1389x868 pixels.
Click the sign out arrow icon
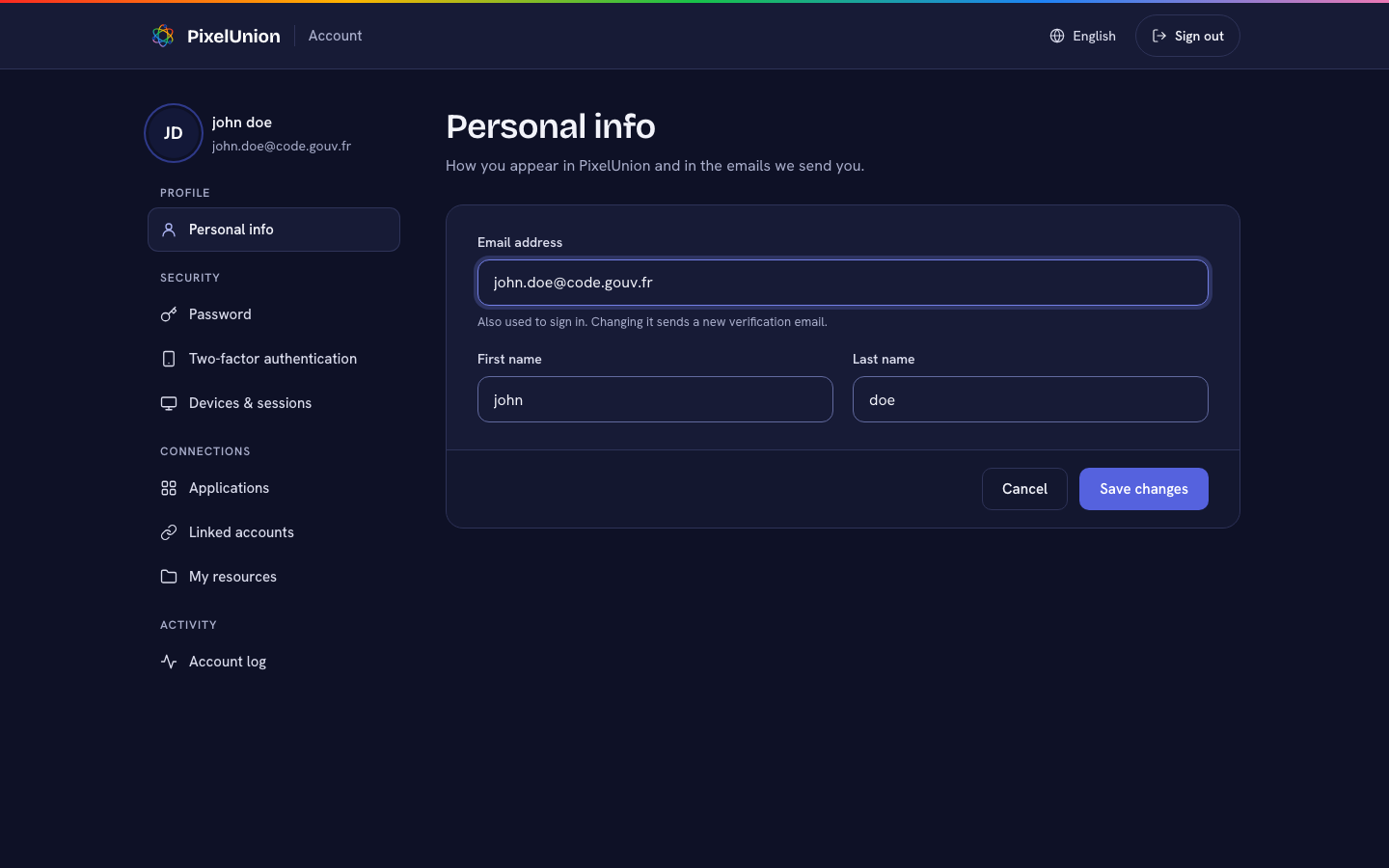[x=1159, y=36]
